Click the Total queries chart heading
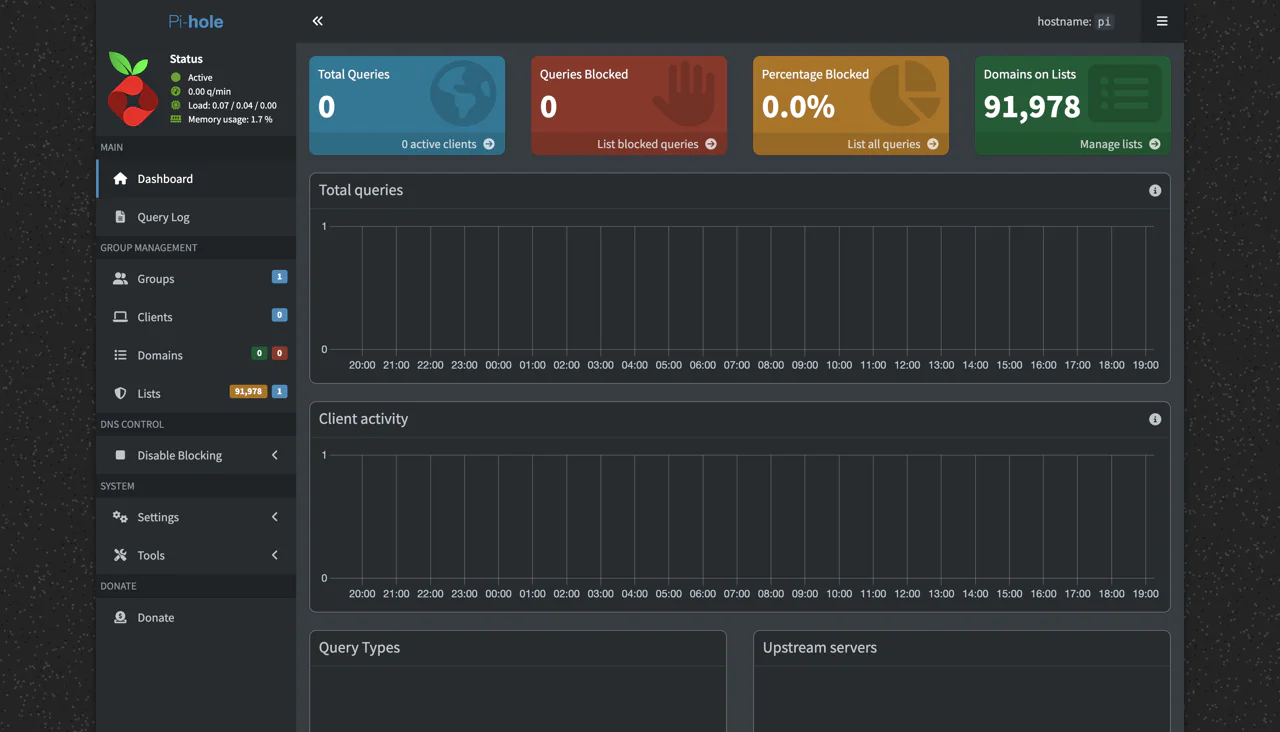This screenshot has height=732, width=1280. [x=361, y=190]
